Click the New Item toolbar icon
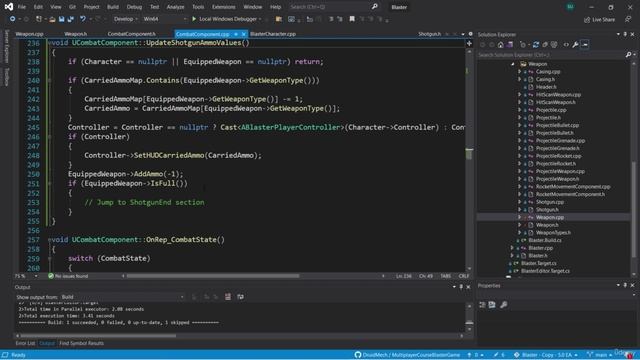640x360 pixels. [39, 19]
